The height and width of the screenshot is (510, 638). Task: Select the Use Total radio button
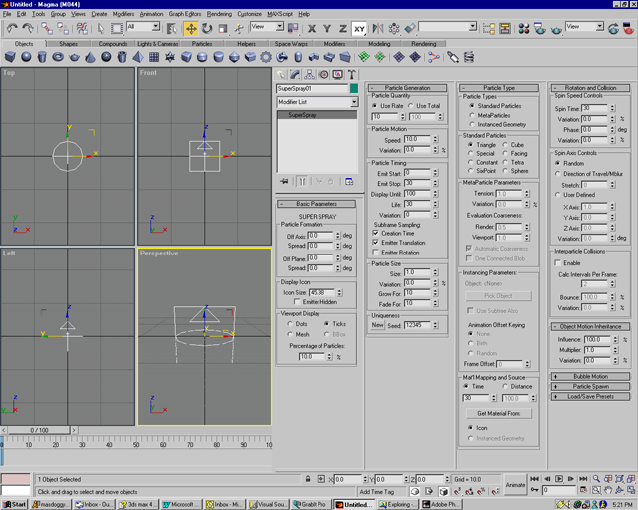(412, 105)
